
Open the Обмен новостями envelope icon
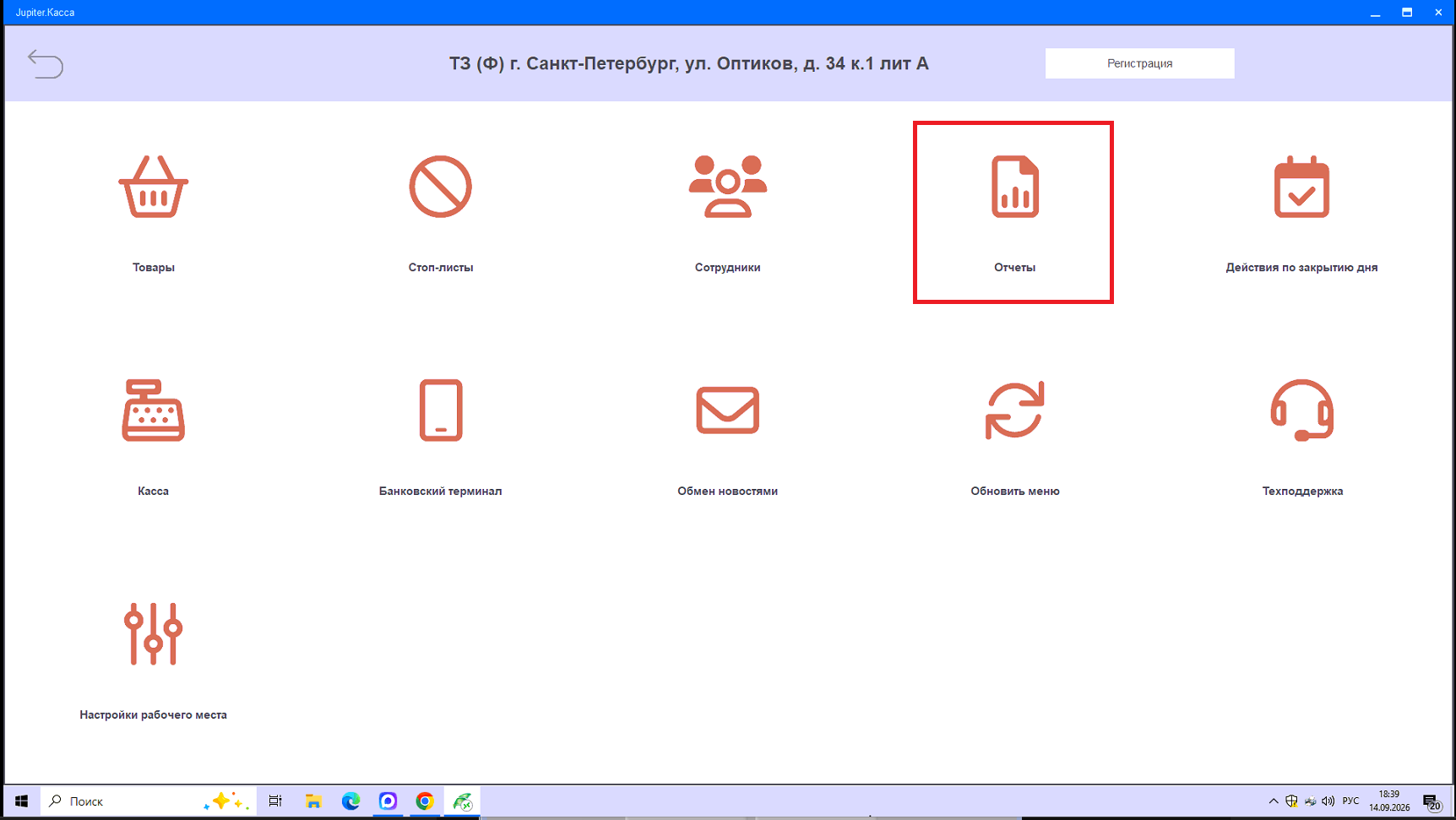click(x=727, y=410)
